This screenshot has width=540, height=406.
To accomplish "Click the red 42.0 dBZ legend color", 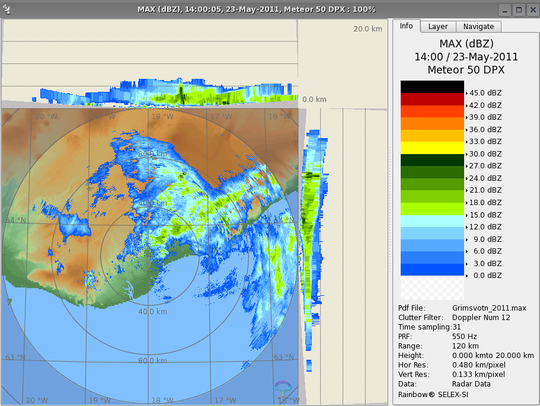I will (x=432, y=99).
